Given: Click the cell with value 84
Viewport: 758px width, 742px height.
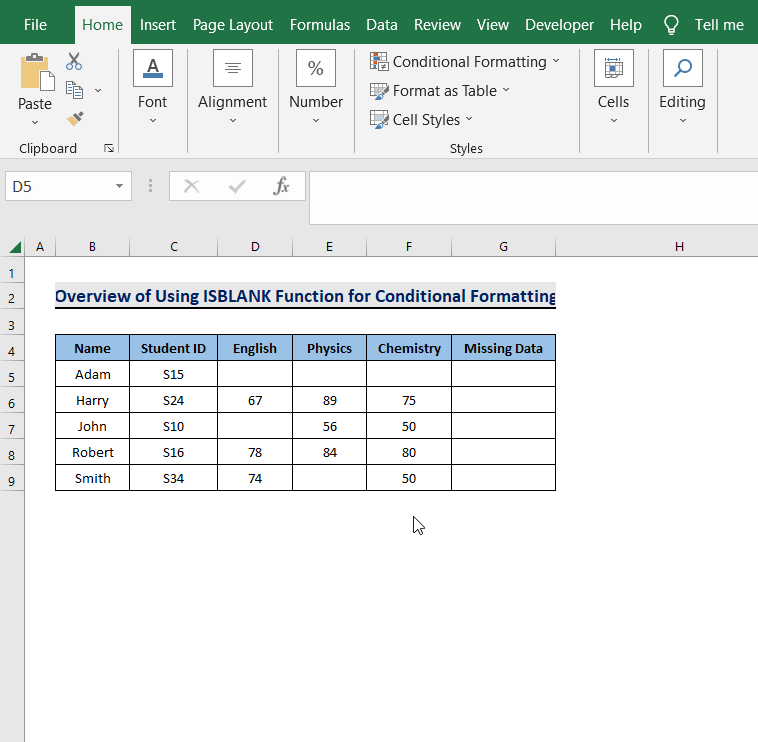Looking at the screenshot, I should [330, 452].
